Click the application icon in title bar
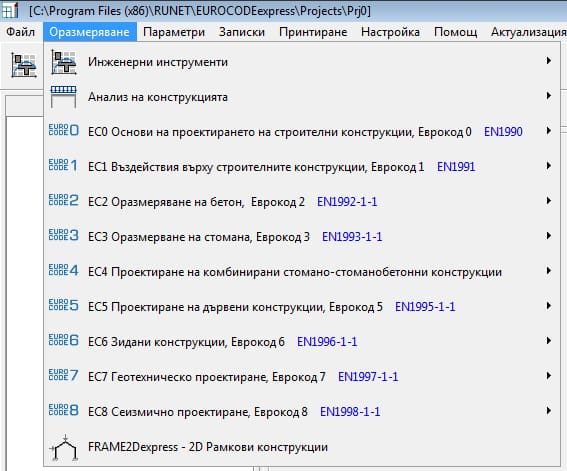 pos(10,10)
